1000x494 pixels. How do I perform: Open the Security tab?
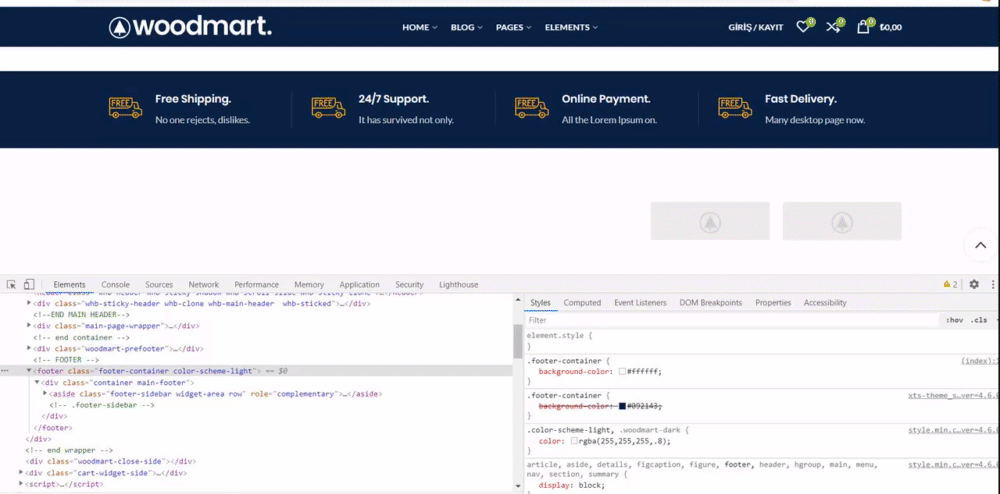(409, 284)
